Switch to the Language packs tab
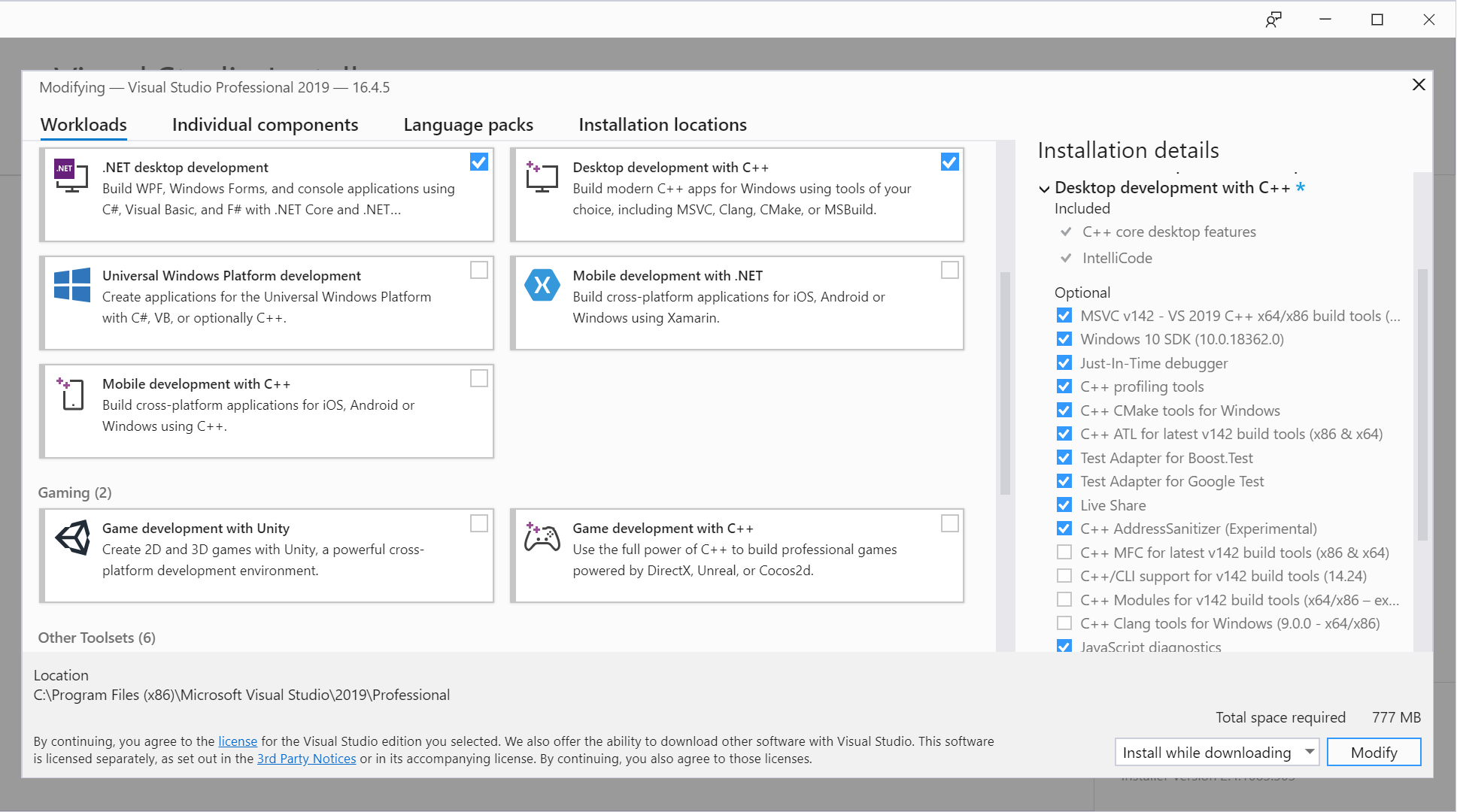 click(x=468, y=125)
